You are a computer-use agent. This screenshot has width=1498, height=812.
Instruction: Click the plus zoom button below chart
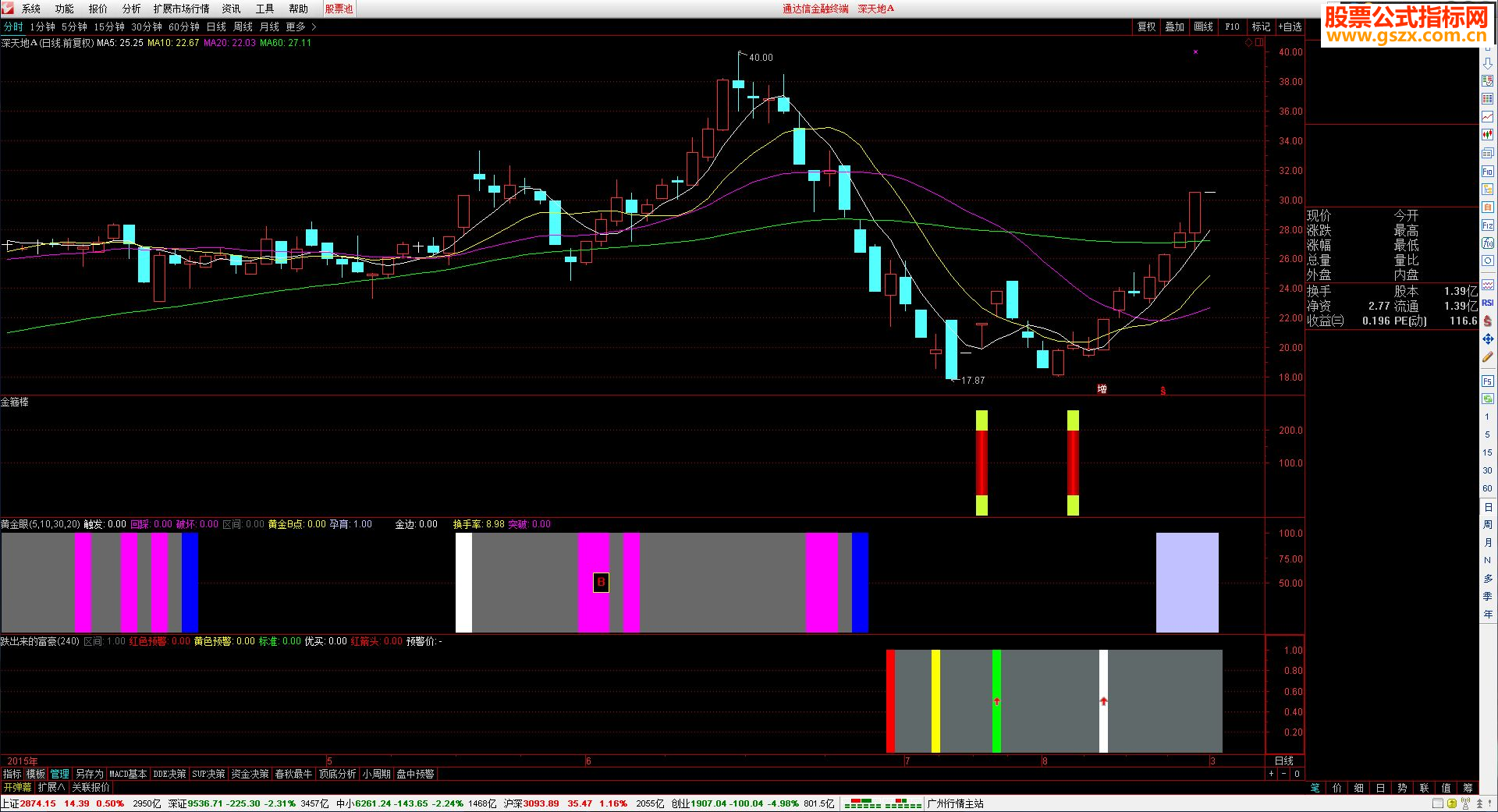click(1271, 774)
